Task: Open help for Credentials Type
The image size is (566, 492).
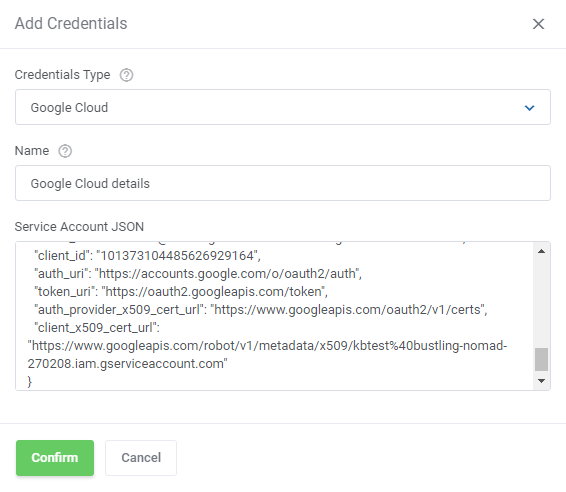Action: (126, 75)
